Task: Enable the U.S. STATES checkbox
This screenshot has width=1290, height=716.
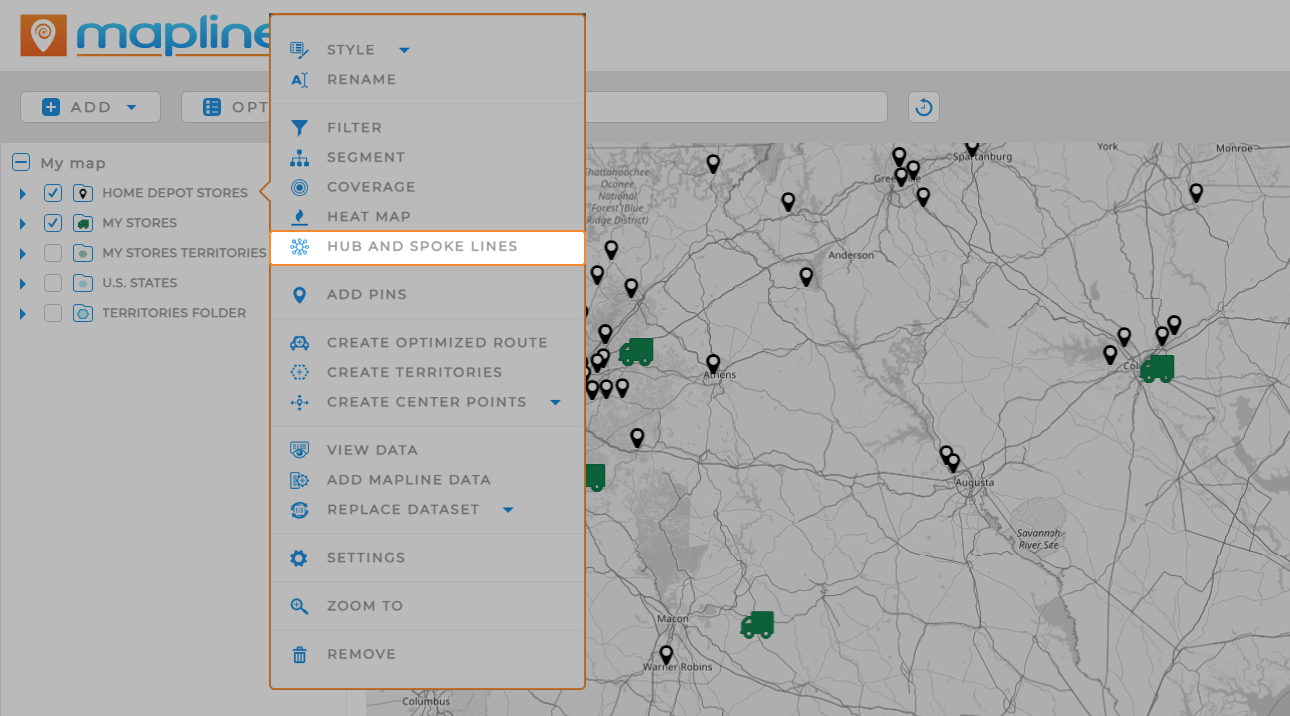Action: pyautogui.click(x=52, y=282)
